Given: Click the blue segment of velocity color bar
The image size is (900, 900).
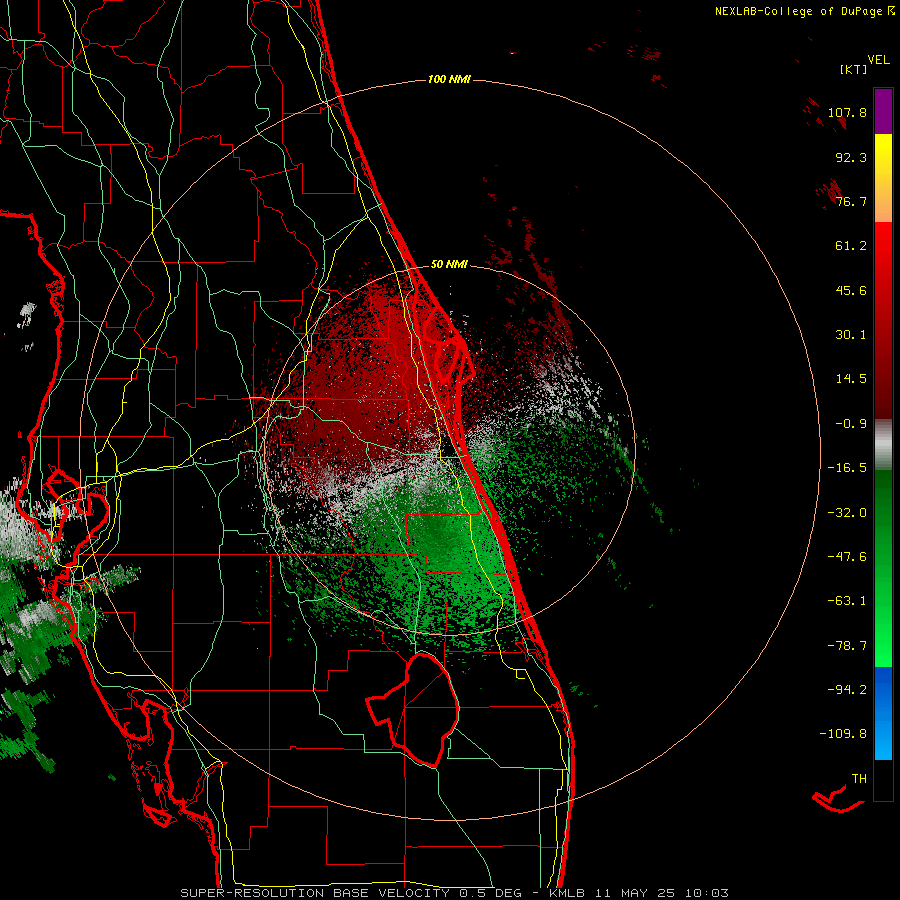Looking at the screenshot, I should click(883, 713).
